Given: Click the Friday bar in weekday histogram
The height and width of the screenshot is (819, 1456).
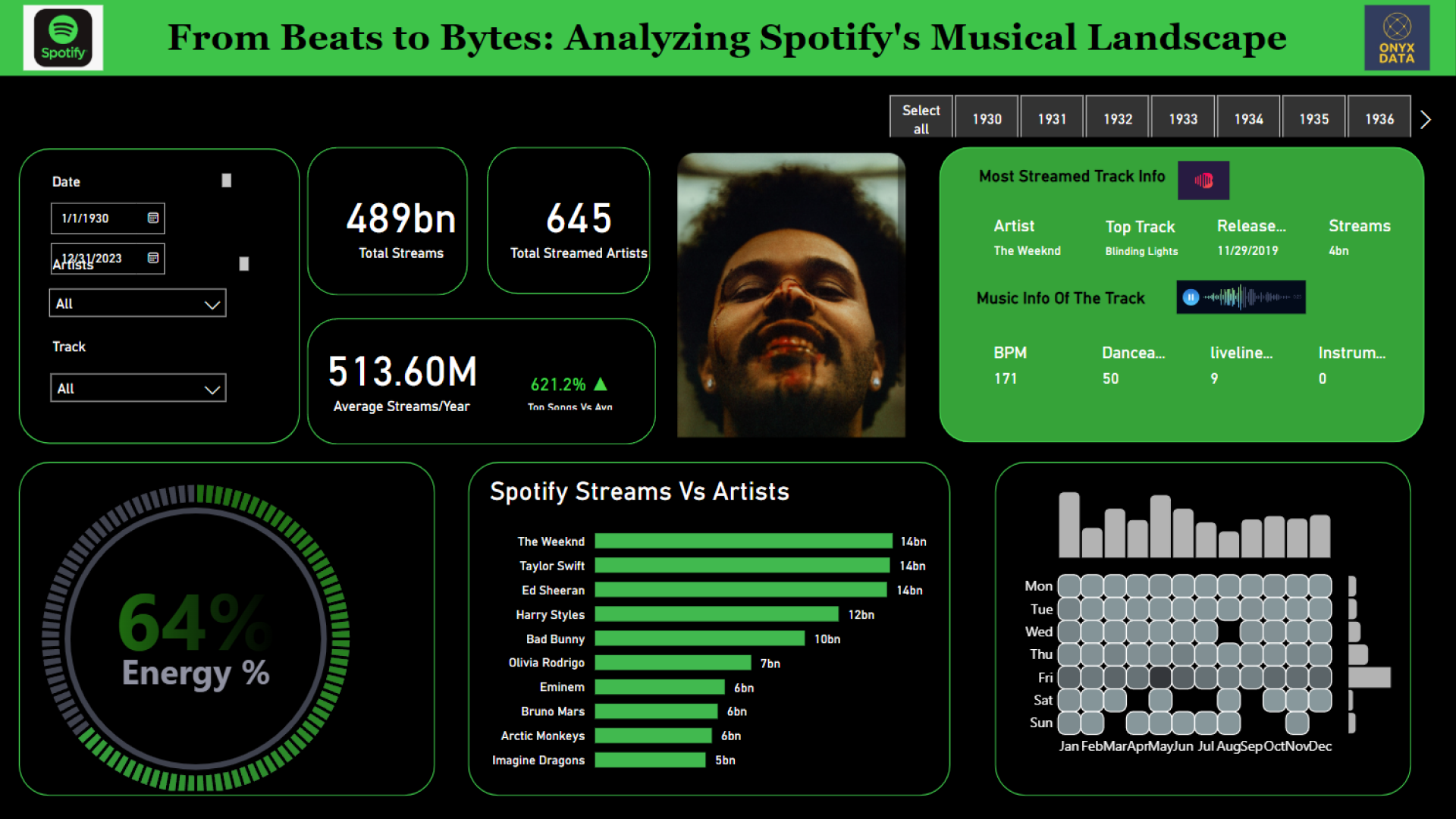Looking at the screenshot, I should (x=1370, y=677).
